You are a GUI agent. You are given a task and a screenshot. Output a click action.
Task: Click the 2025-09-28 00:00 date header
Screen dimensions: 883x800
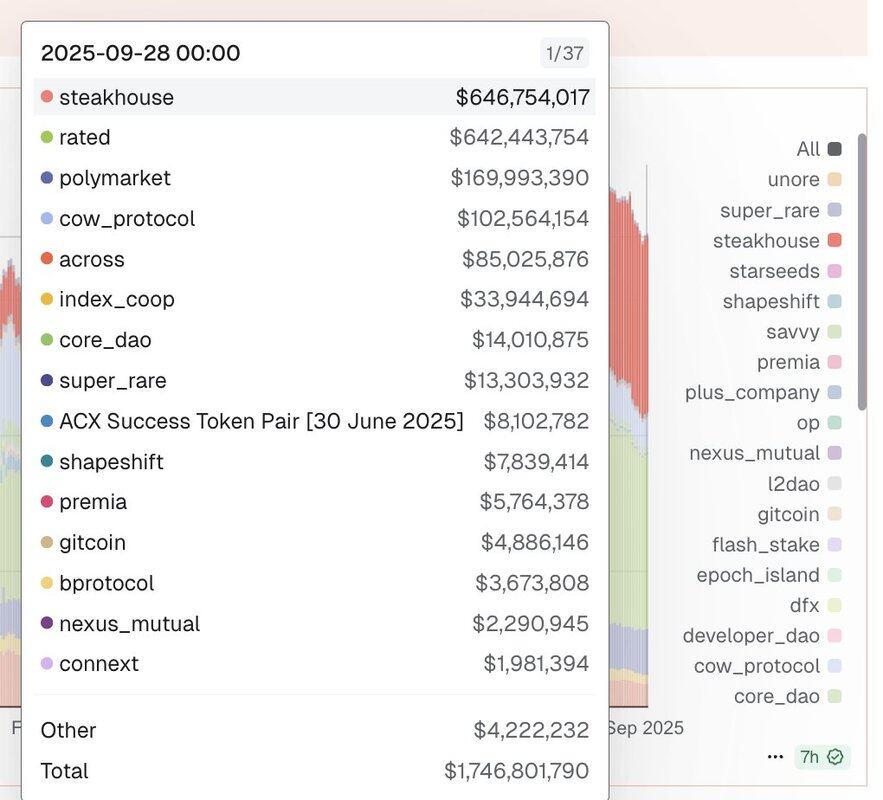click(x=141, y=53)
